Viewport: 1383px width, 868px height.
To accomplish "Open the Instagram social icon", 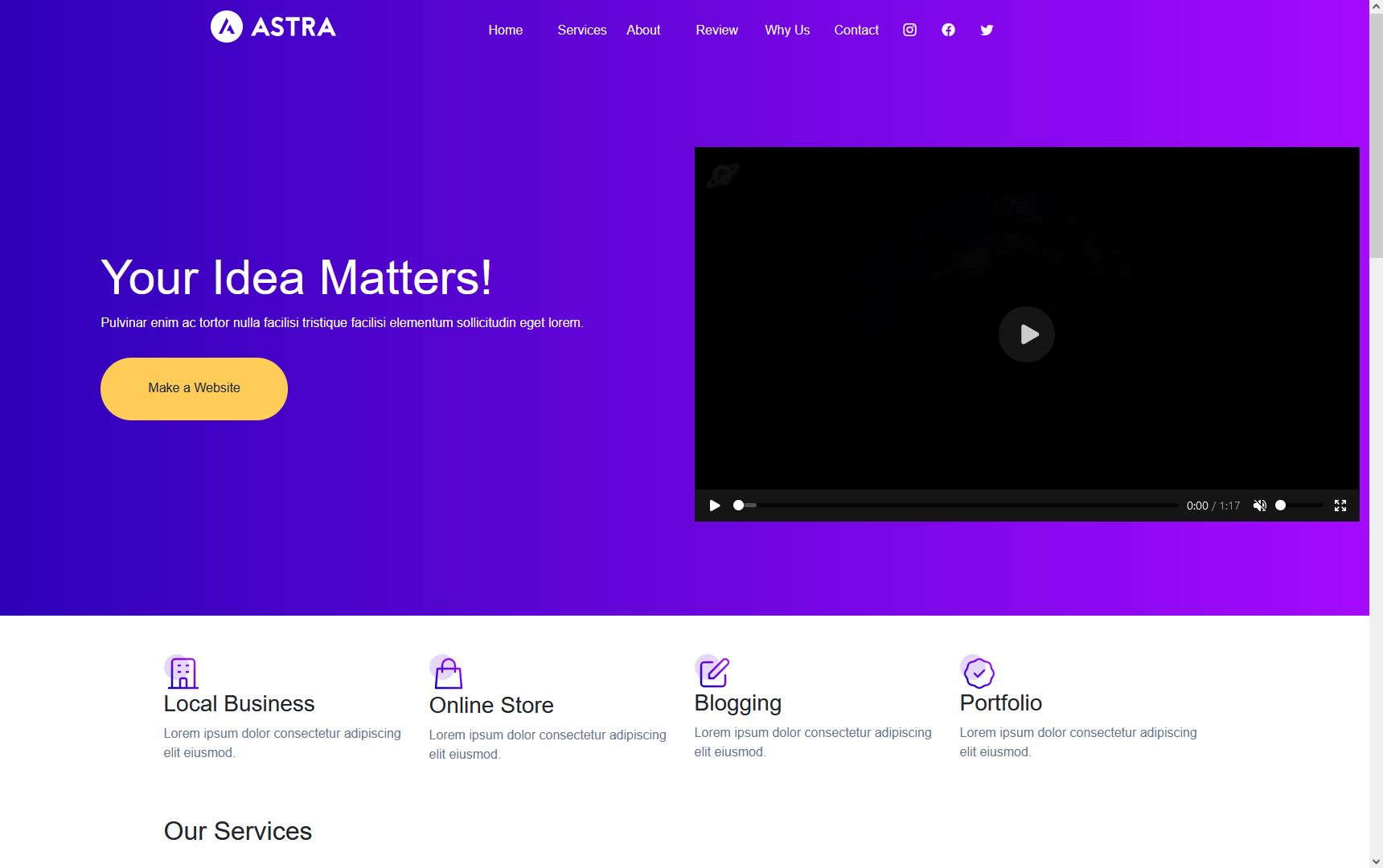I will tap(909, 30).
